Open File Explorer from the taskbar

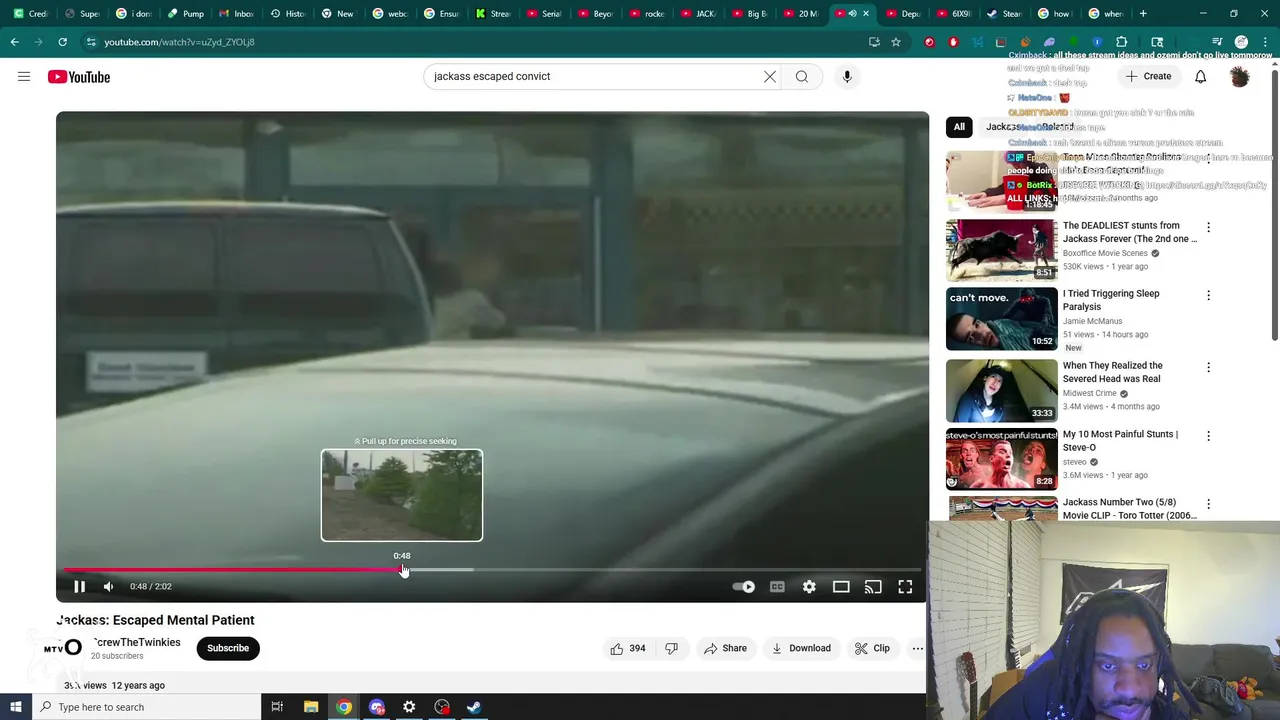click(x=311, y=707)
